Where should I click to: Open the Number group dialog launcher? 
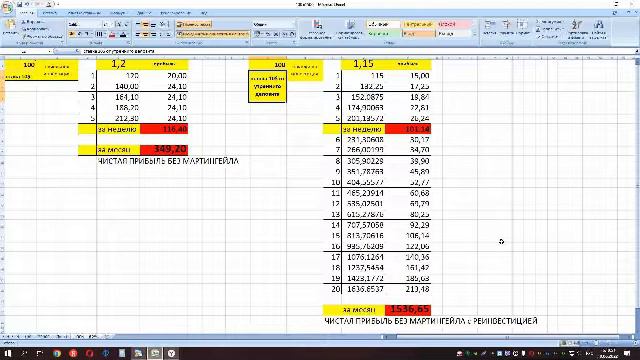pos(293,42)
